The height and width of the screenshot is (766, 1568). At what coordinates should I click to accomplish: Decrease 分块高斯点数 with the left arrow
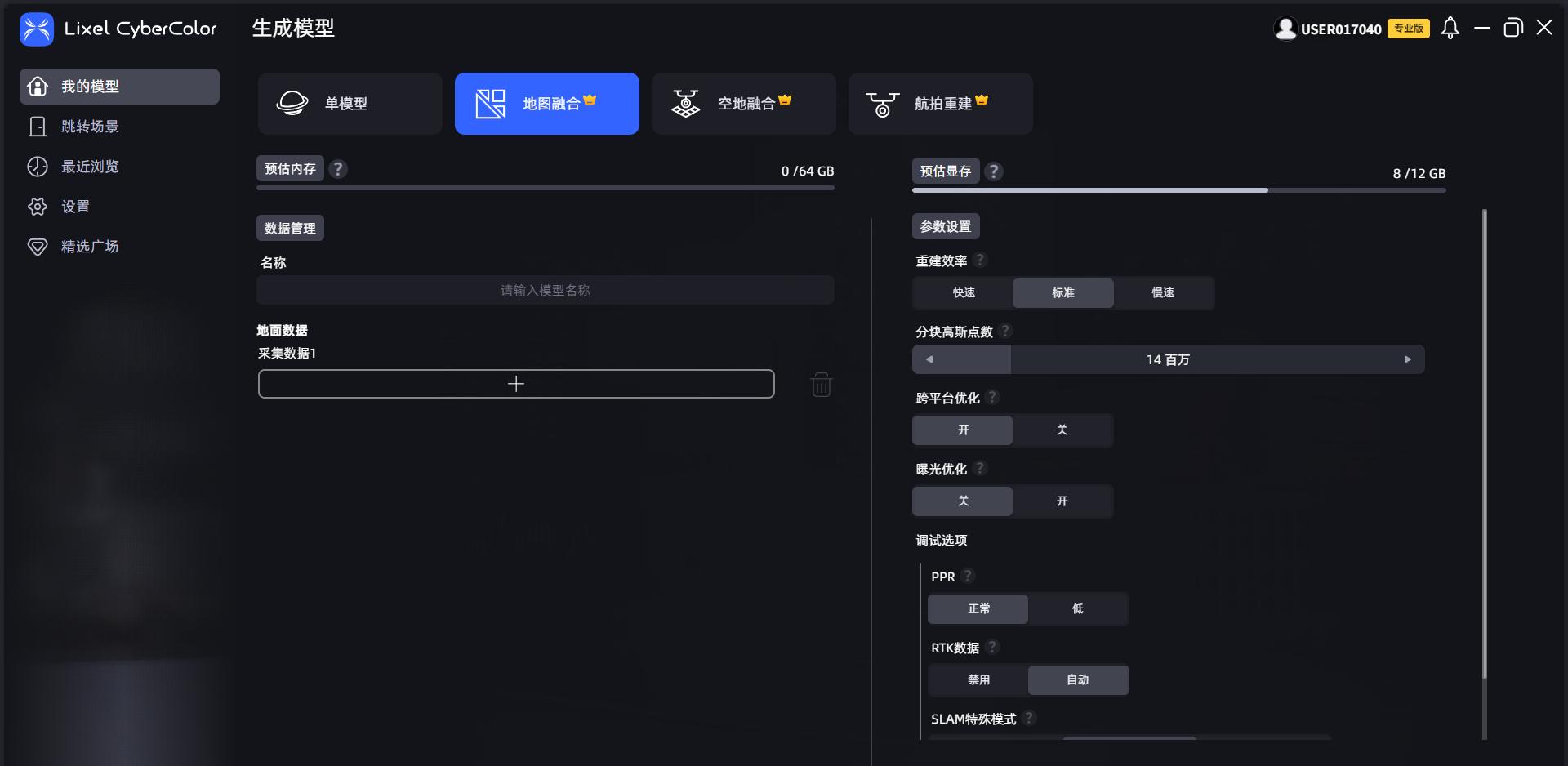[929, 359]
